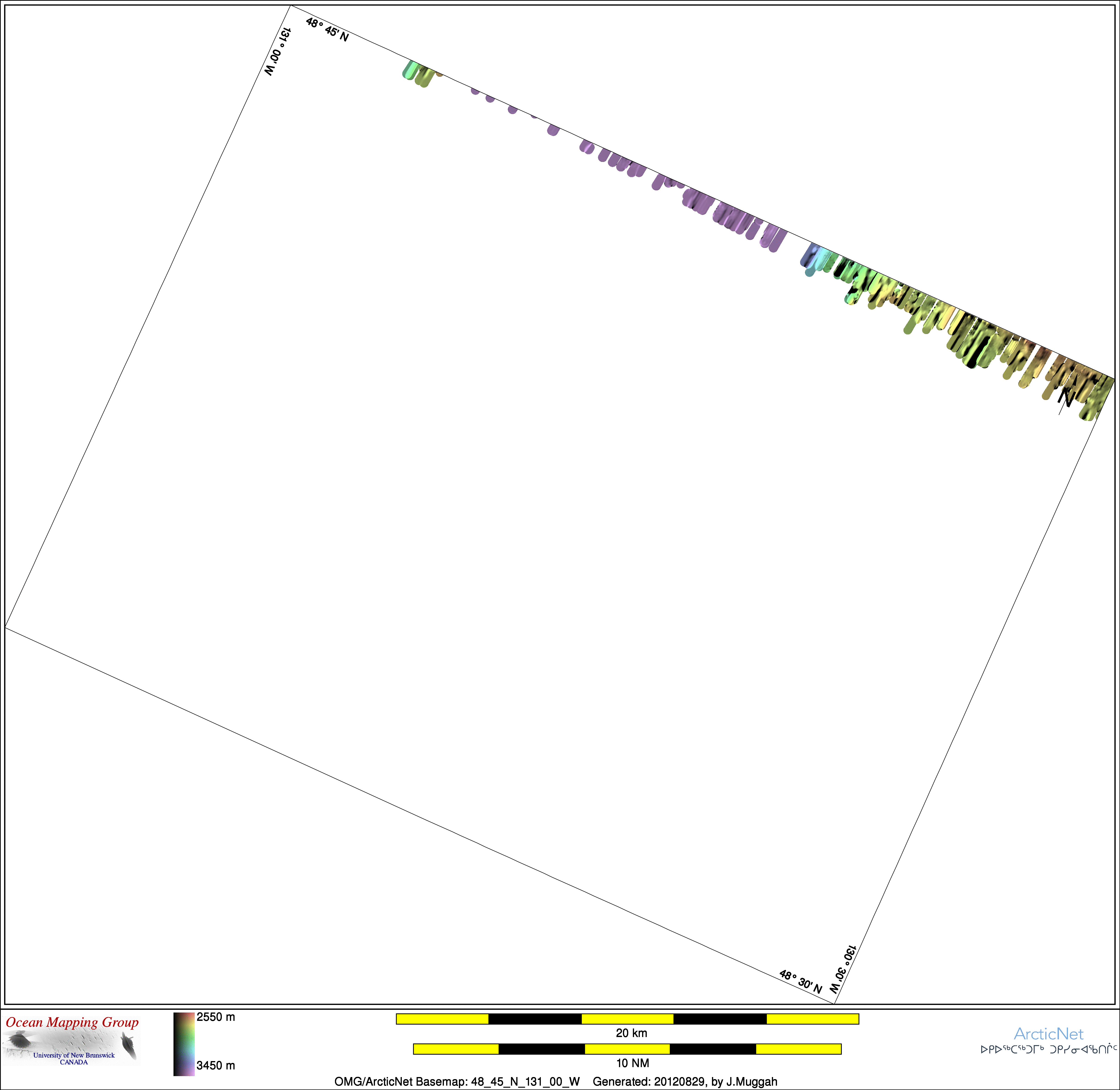Click the Inuktitut syllabics text under ArcticNet
The height and width of the screenshot is (1090, 1120).
tap(1049, 1049)
